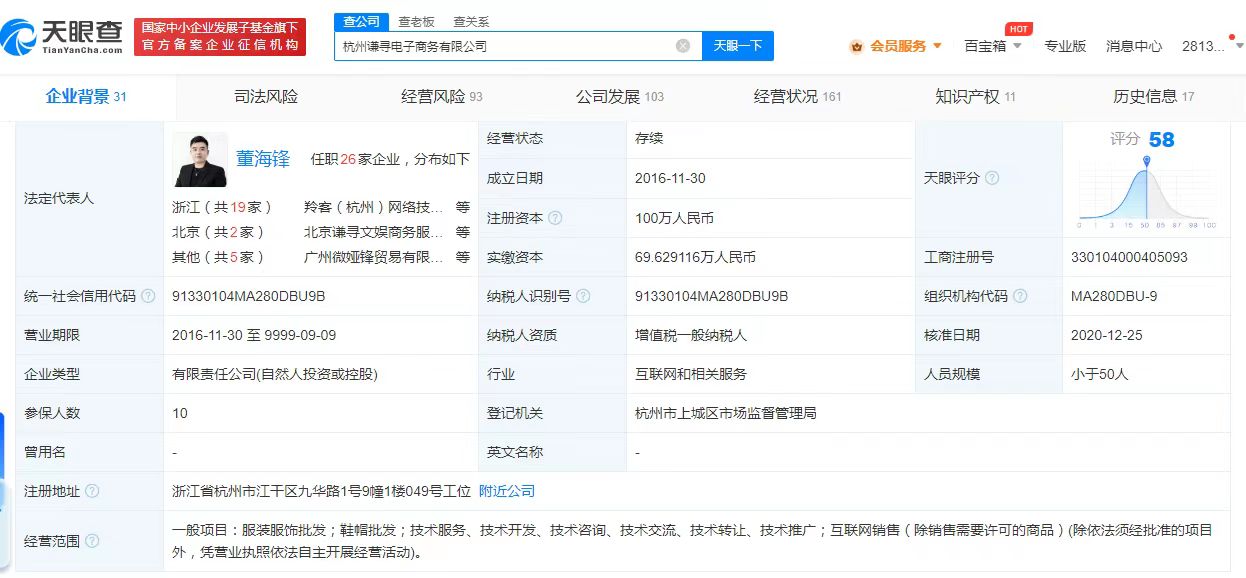Open the 经营风险 tab
This screenshot has height=578, width=1246.
(441, 97)
